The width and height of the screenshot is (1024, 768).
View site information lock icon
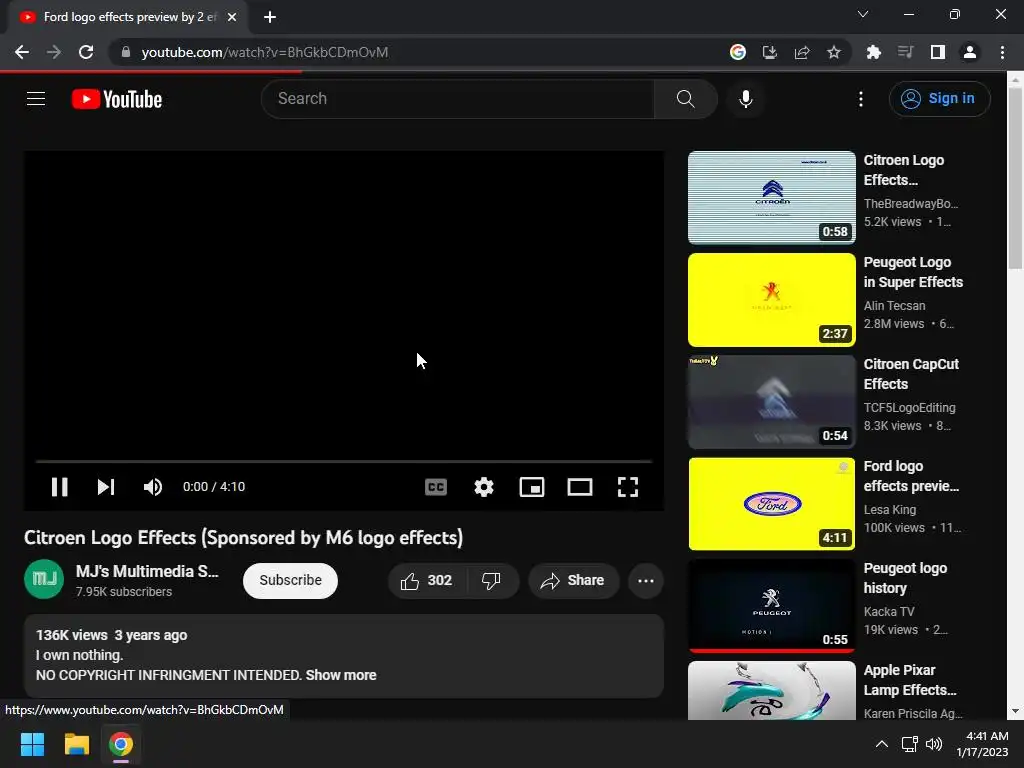(x=125, y=52)
